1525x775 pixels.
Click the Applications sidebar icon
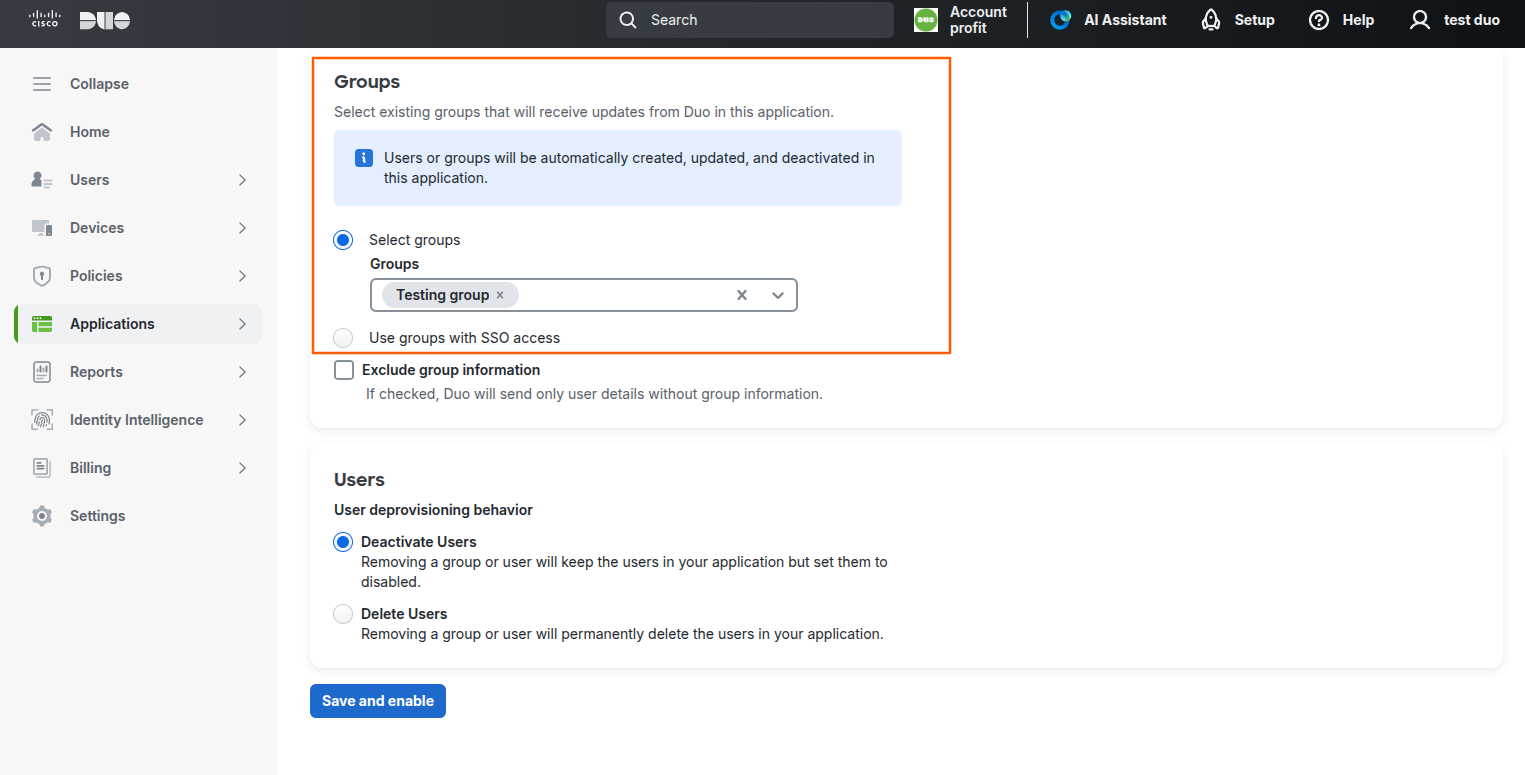click(42, 324)
